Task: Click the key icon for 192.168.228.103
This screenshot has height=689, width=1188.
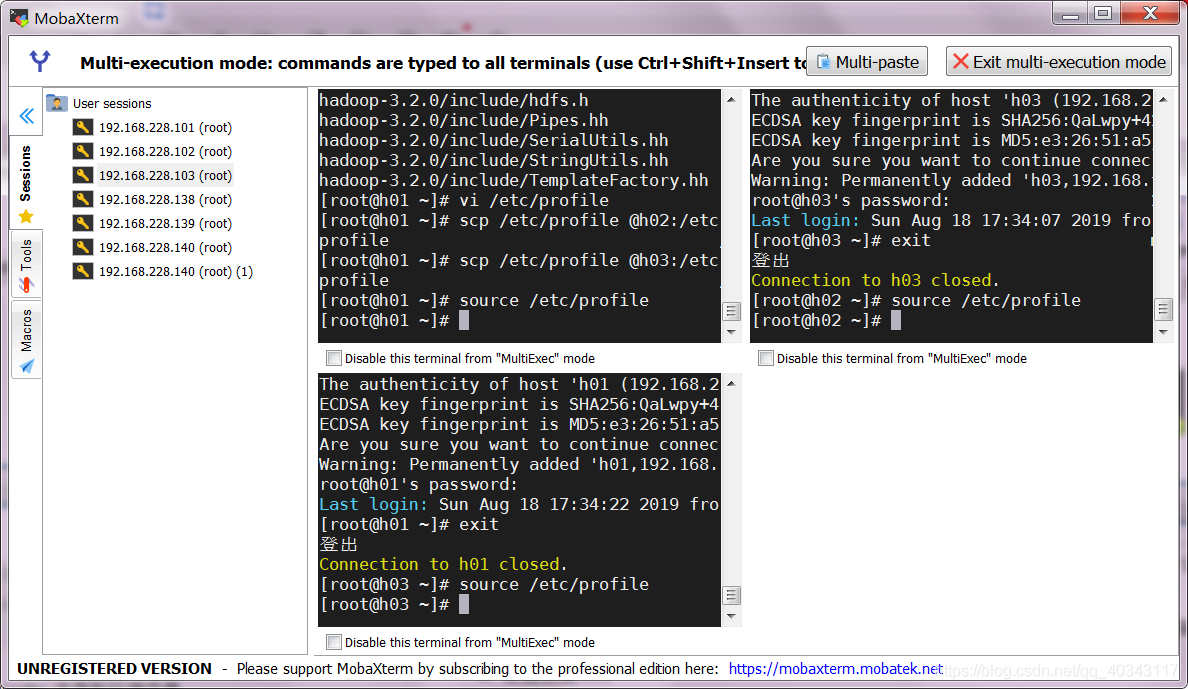Action: click(83, 175)
